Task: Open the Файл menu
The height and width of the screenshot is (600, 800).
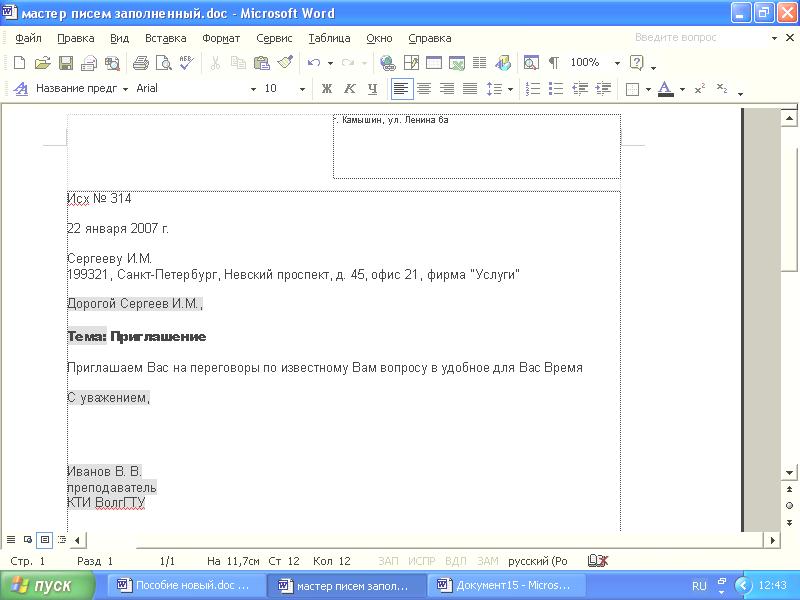Action: tap(28, 38)
